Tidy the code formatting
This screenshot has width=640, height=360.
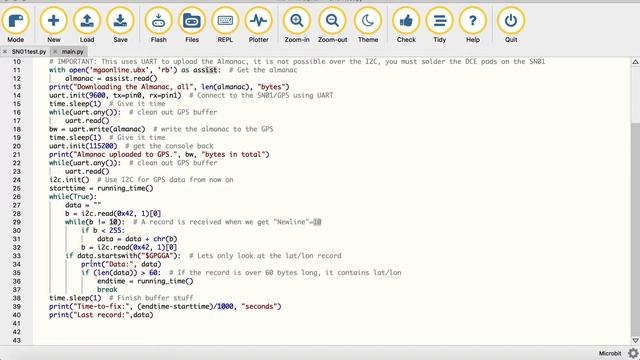[x=440, y=24]
